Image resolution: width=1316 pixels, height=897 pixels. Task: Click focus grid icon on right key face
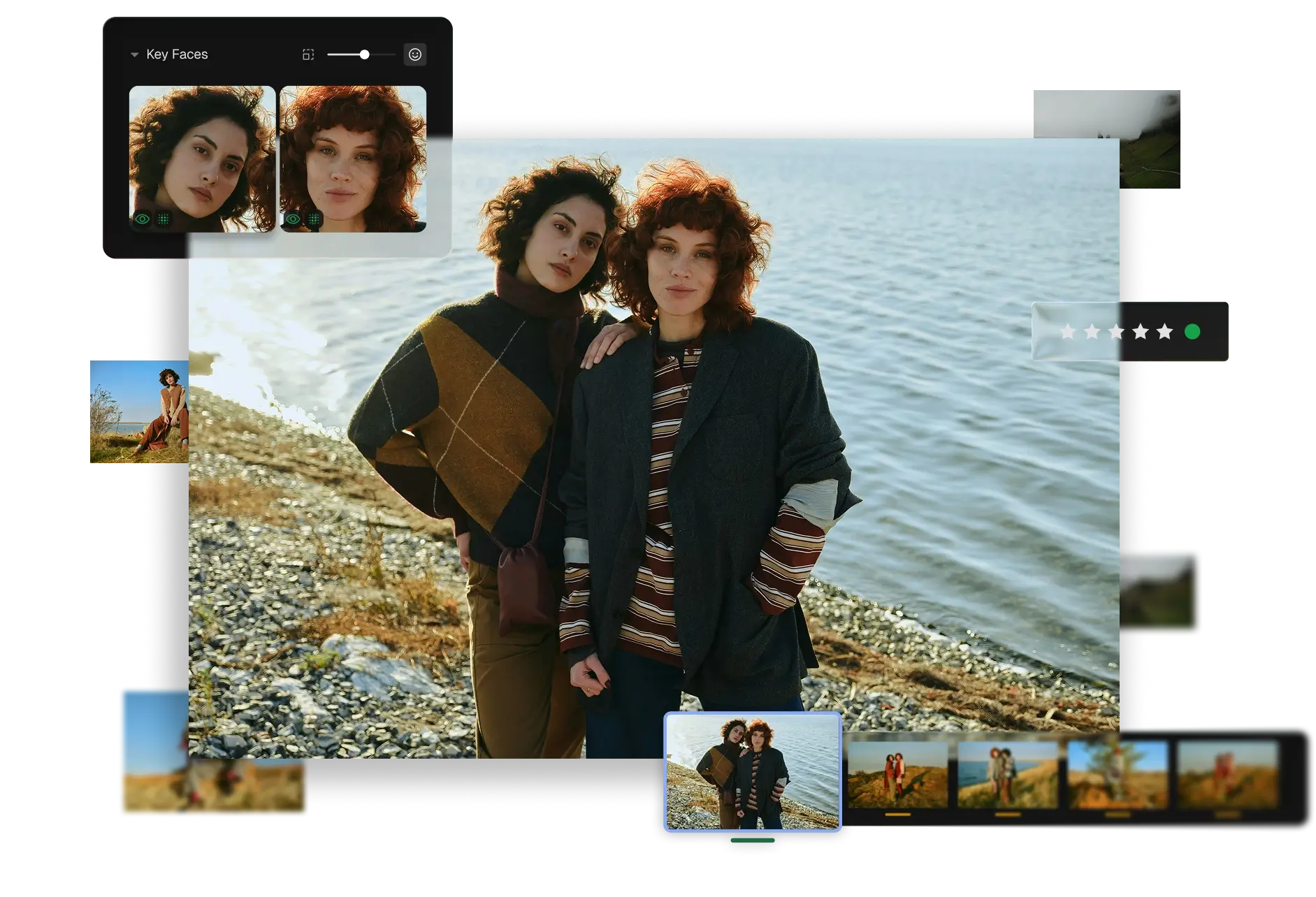pyautogui.click(x=314, y=219)
